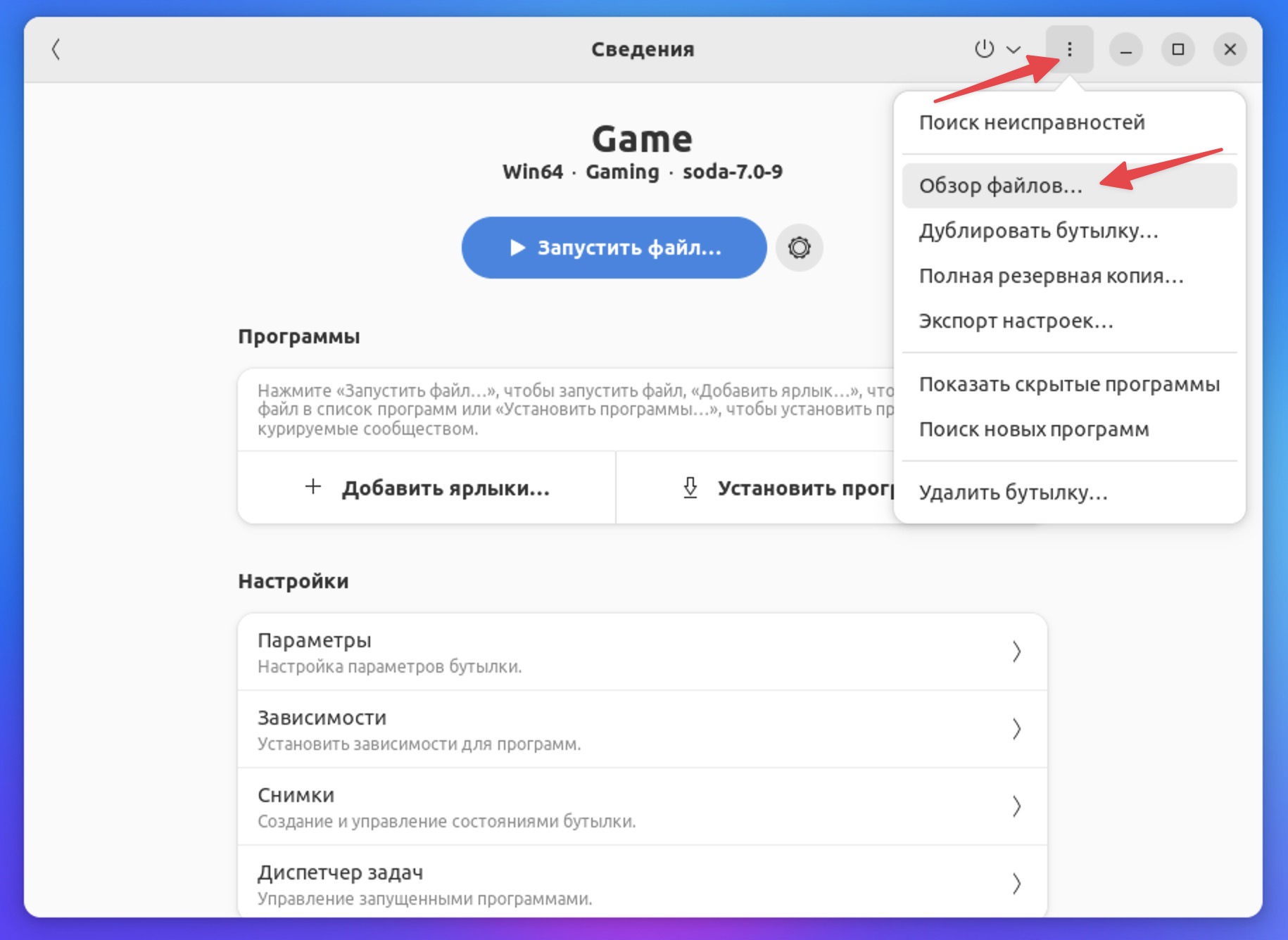Minimize the Bottles window

tap(1126, 49)
